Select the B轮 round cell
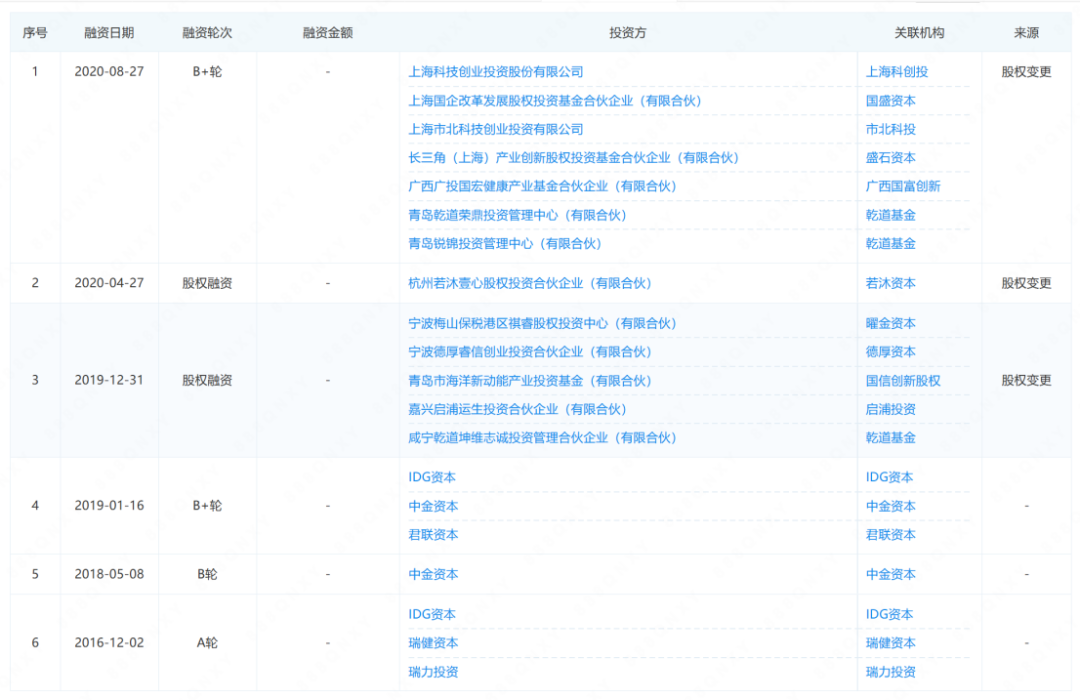Screen dimensions: 1080x700 pos(207,574)
